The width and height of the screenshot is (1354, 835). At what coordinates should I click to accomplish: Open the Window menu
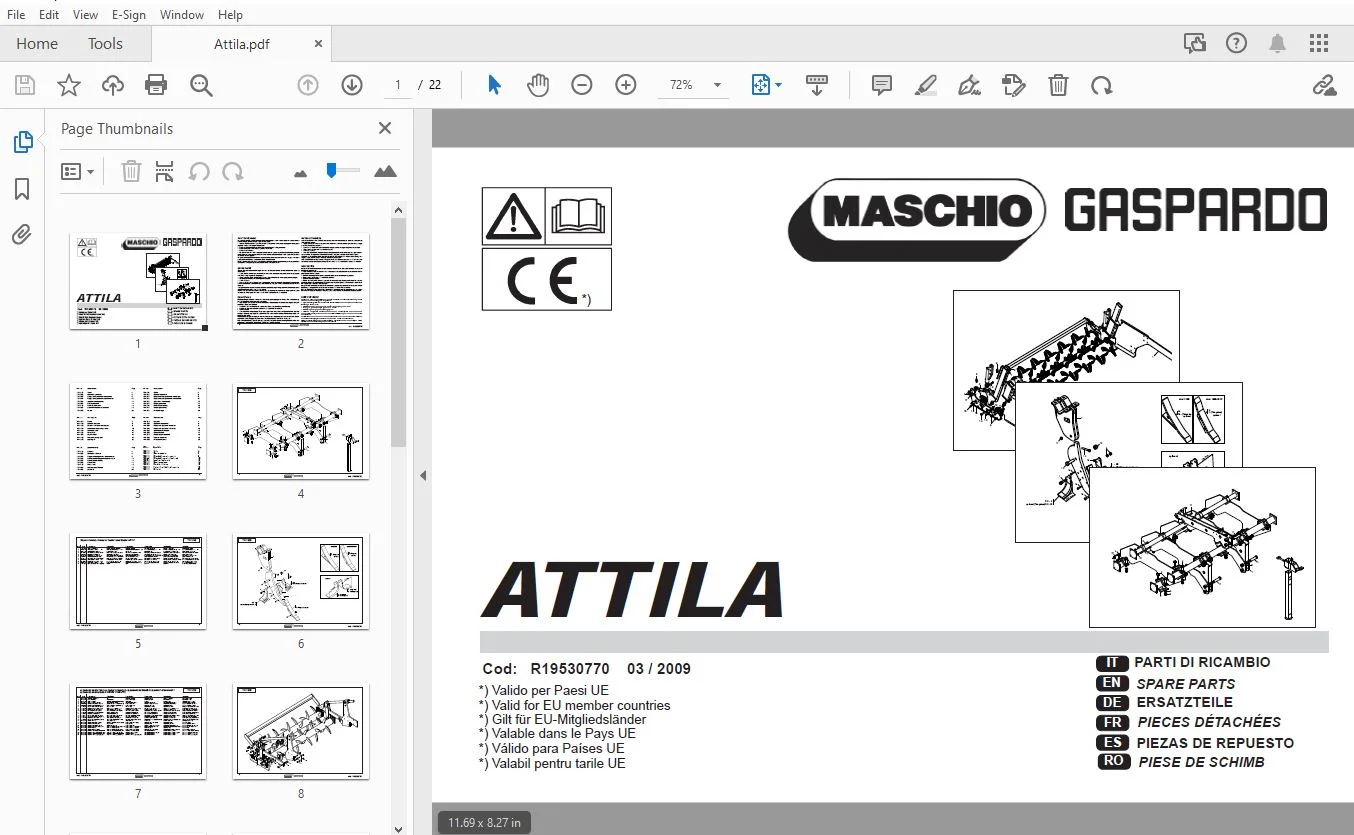(x=182, y=15)
